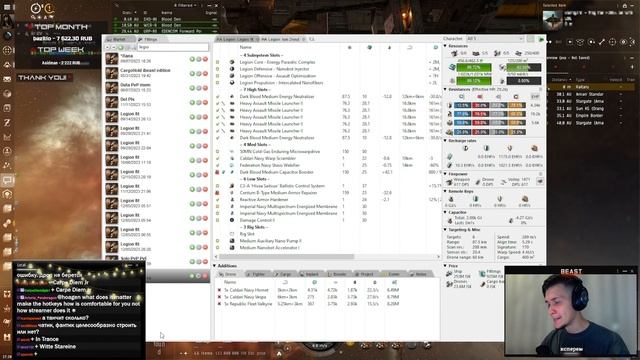
Task: Click the green copy button on '*Hana' fit
Action: [x=192, y=59]
